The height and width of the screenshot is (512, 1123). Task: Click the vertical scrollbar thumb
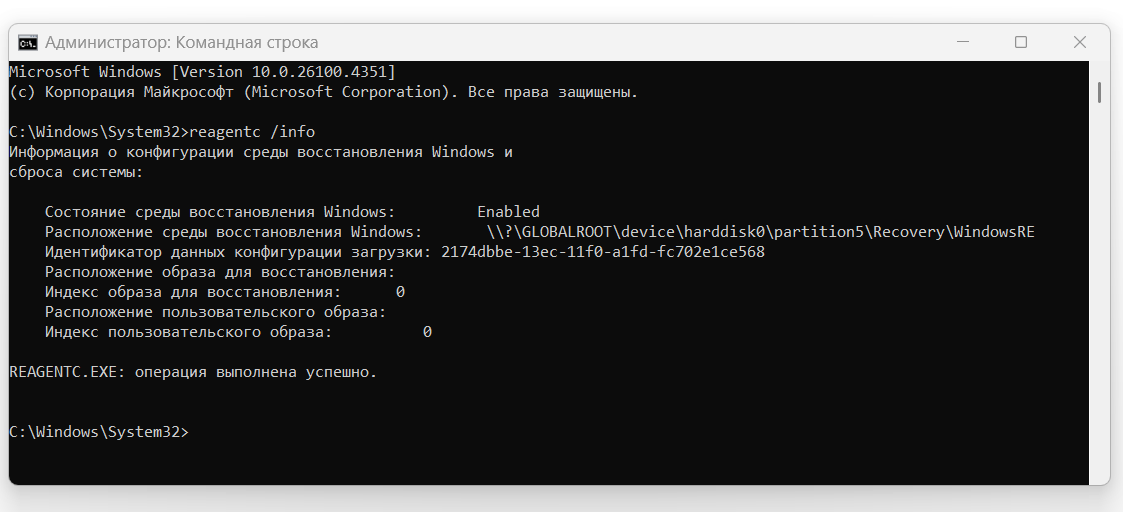[x=1099, y=92]
